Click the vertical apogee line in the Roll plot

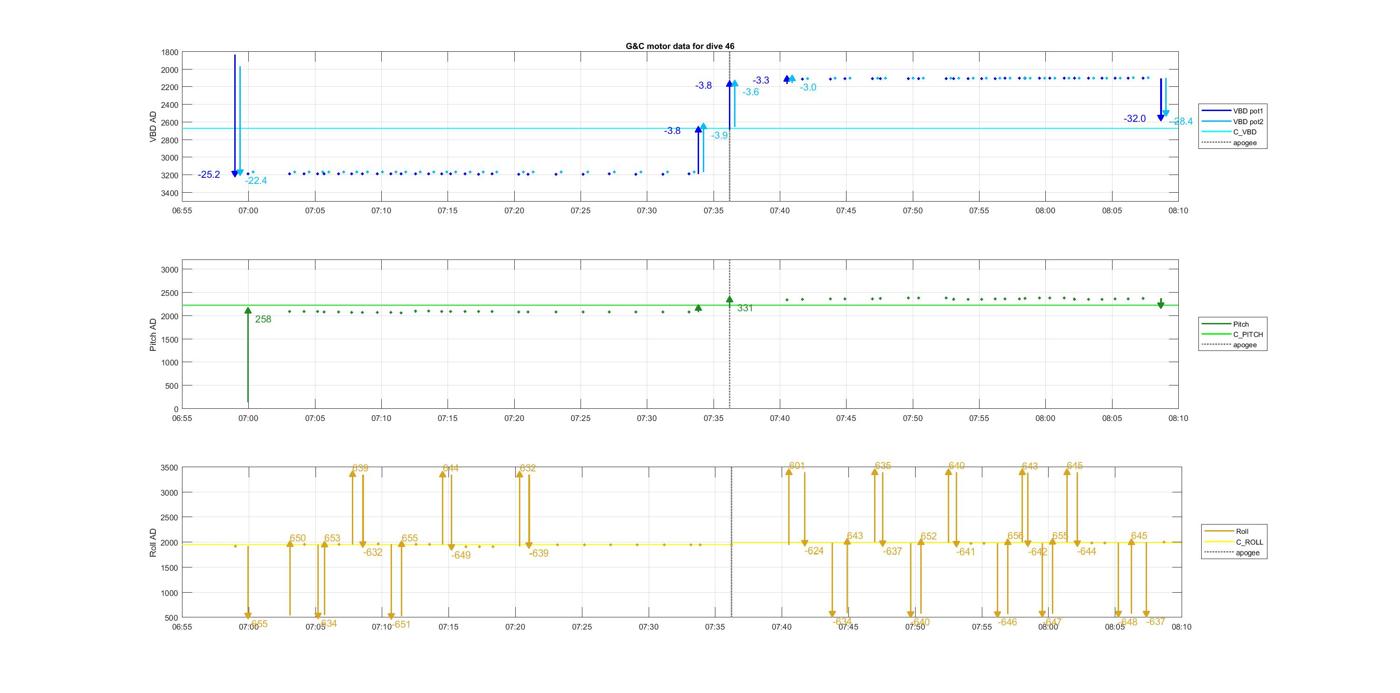tap(731, 542)
